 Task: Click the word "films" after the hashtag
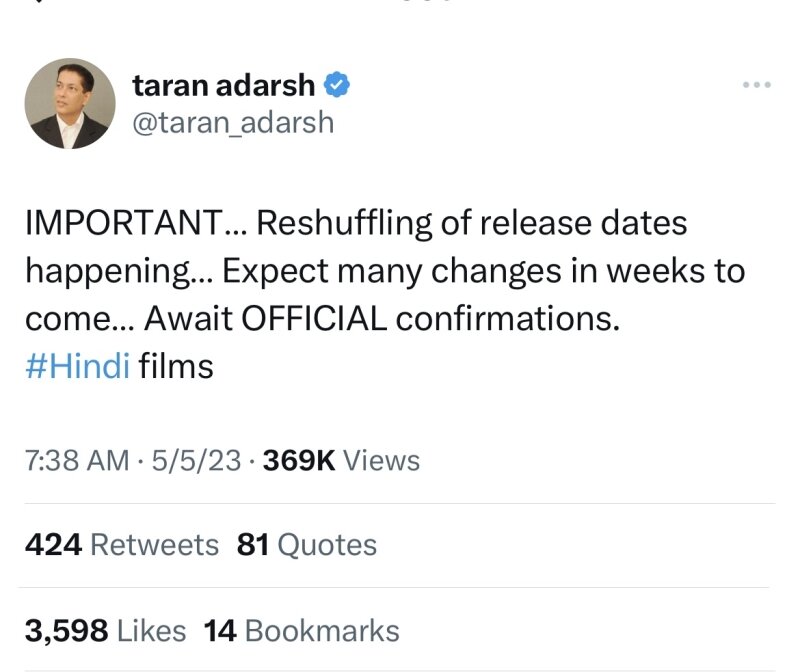tap(176, 366)
